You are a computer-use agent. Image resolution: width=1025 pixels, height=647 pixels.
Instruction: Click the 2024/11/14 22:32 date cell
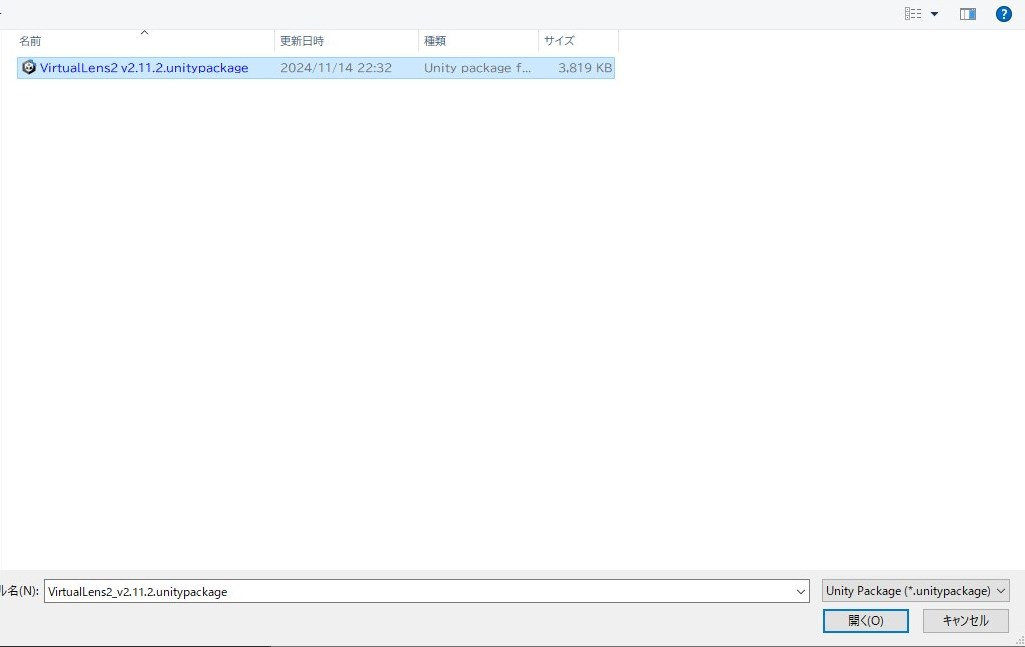[336, 68]
